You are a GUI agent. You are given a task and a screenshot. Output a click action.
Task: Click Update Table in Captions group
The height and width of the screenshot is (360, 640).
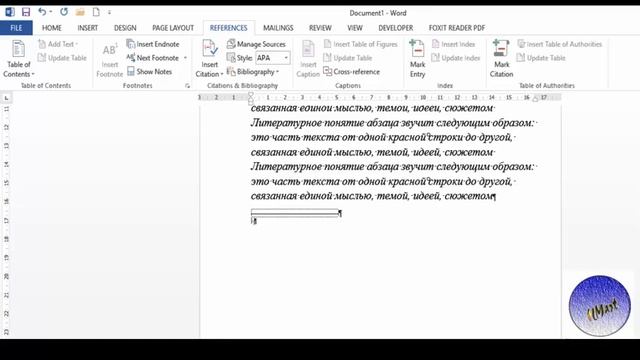click(x=348, y=58)
